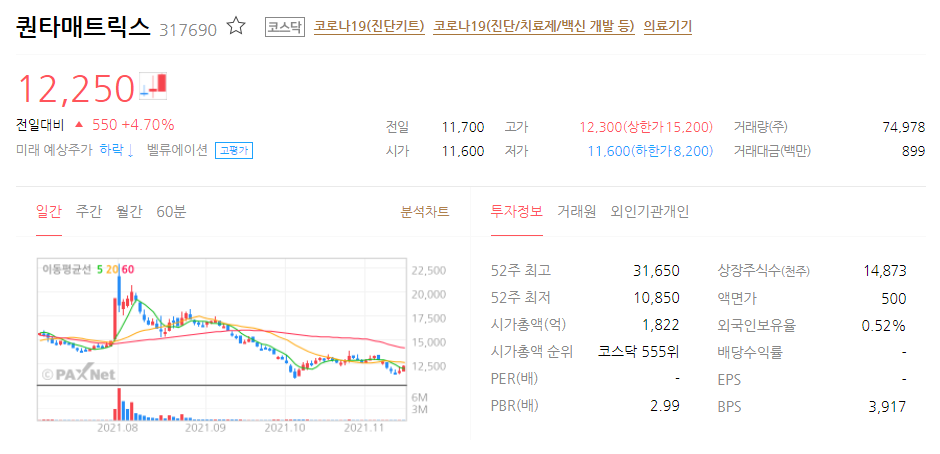Add 퀀타매트릭스 to favorites with the star icon
This screenshot has width=940, height=454.
tap(236, 26)
